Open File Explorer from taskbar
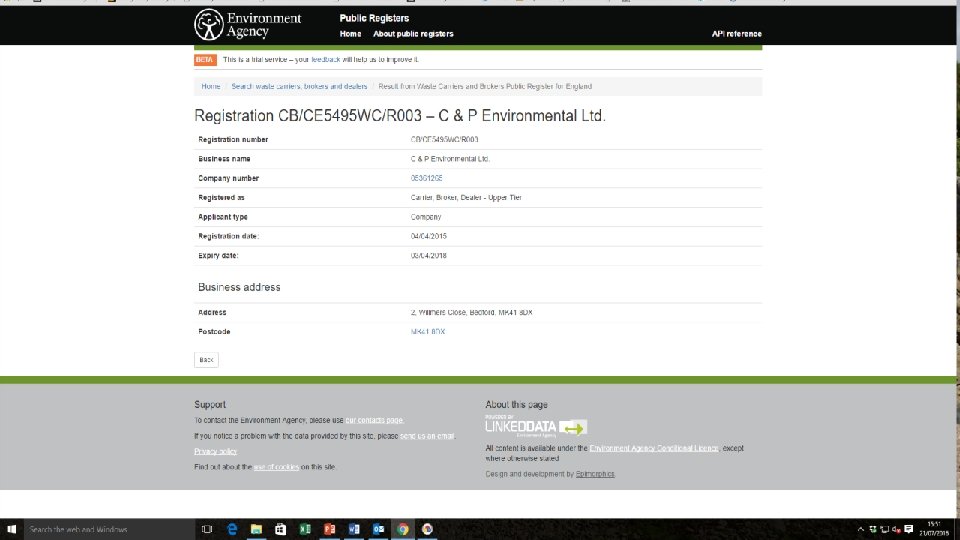The height and width of the screenshot is (540, 960). pyautogui.click(x=256, y=529)
